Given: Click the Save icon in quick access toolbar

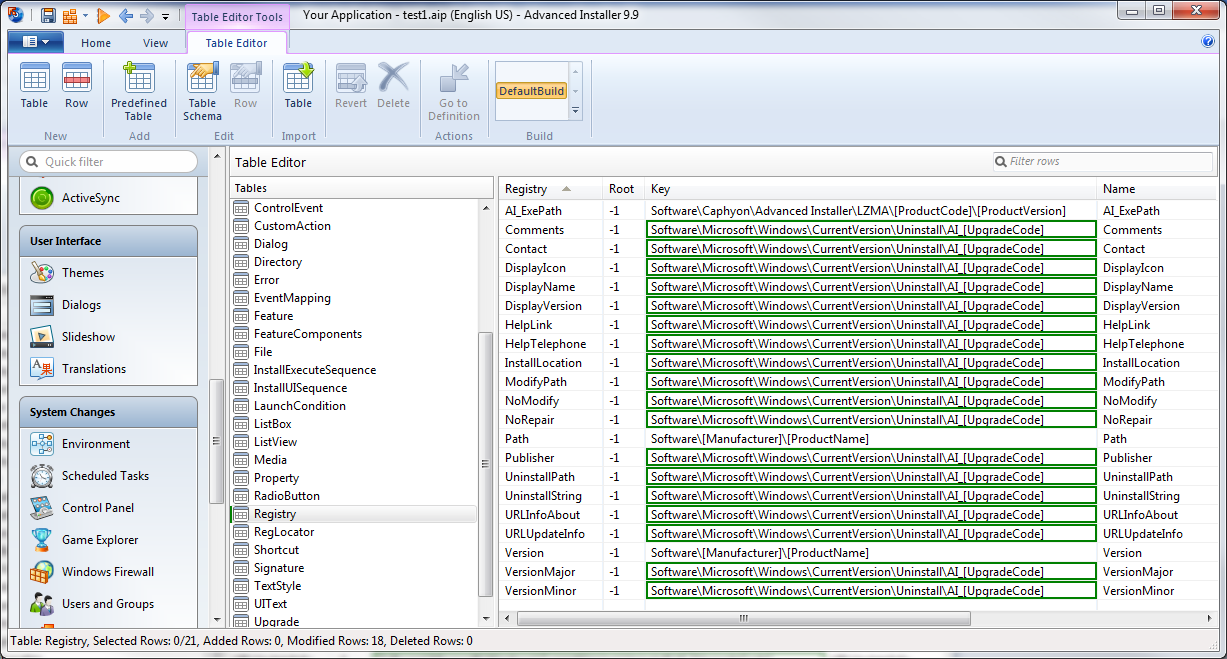Looking at the screenshot, I should 48,16.
